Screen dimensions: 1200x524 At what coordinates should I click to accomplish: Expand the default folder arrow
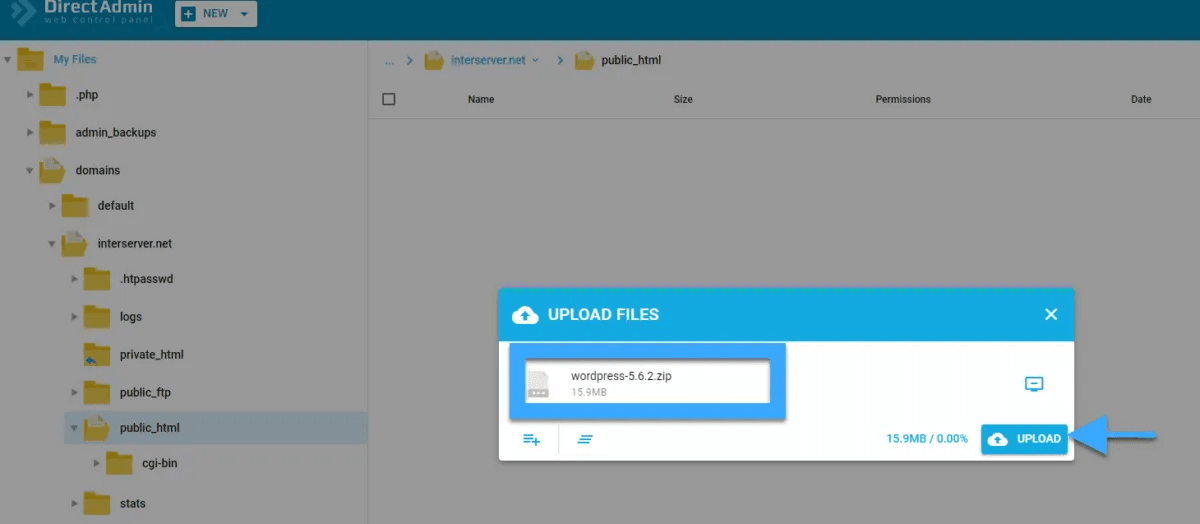[x=52, y=206]
